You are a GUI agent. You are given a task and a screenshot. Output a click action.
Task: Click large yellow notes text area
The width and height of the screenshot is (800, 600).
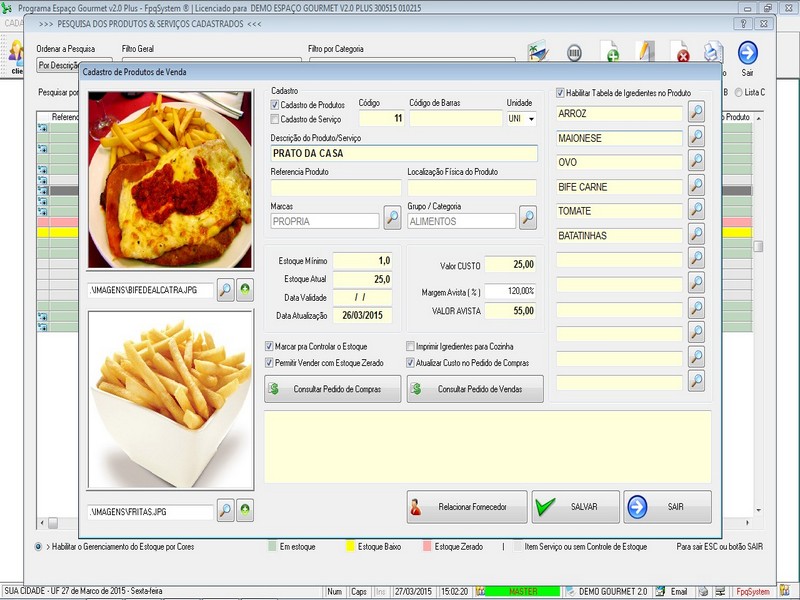(x=488, y=447)
